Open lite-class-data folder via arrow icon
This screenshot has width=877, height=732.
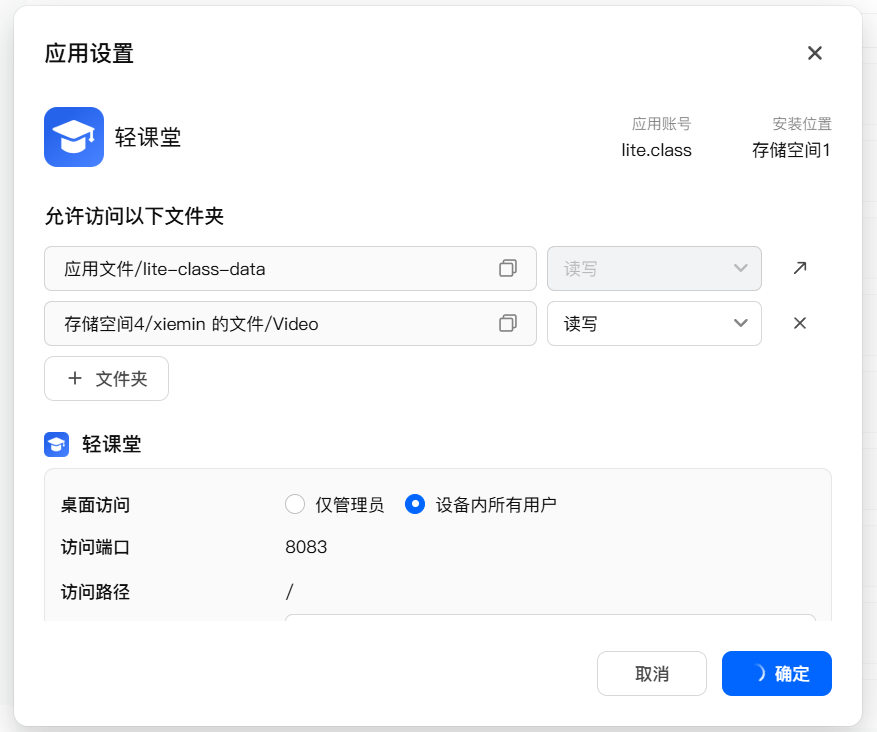[x=800, y=268]
